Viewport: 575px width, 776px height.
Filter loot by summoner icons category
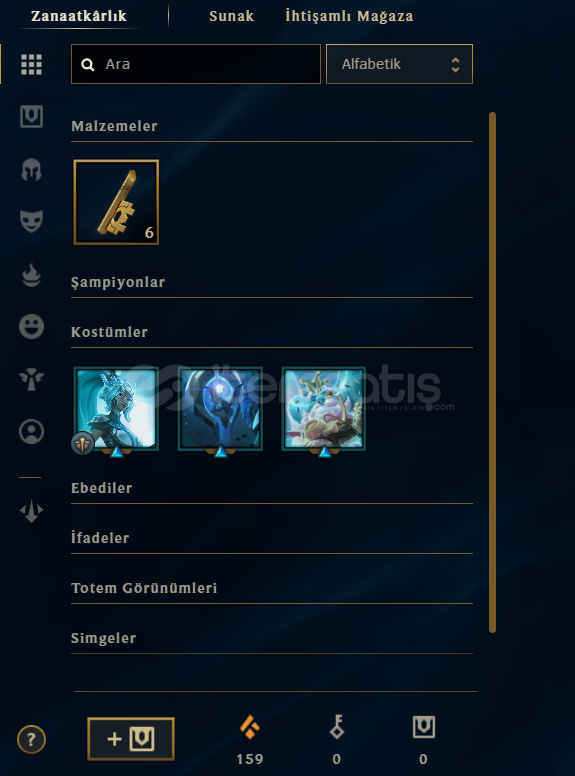tap(31, 432)
